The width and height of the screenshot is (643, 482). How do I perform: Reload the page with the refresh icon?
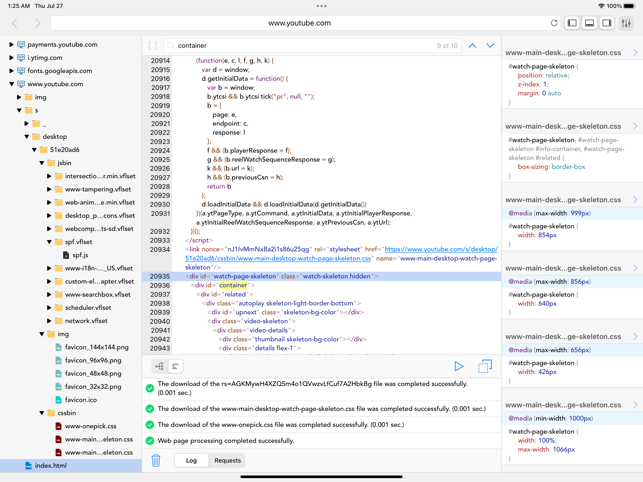tap(554, 23)
